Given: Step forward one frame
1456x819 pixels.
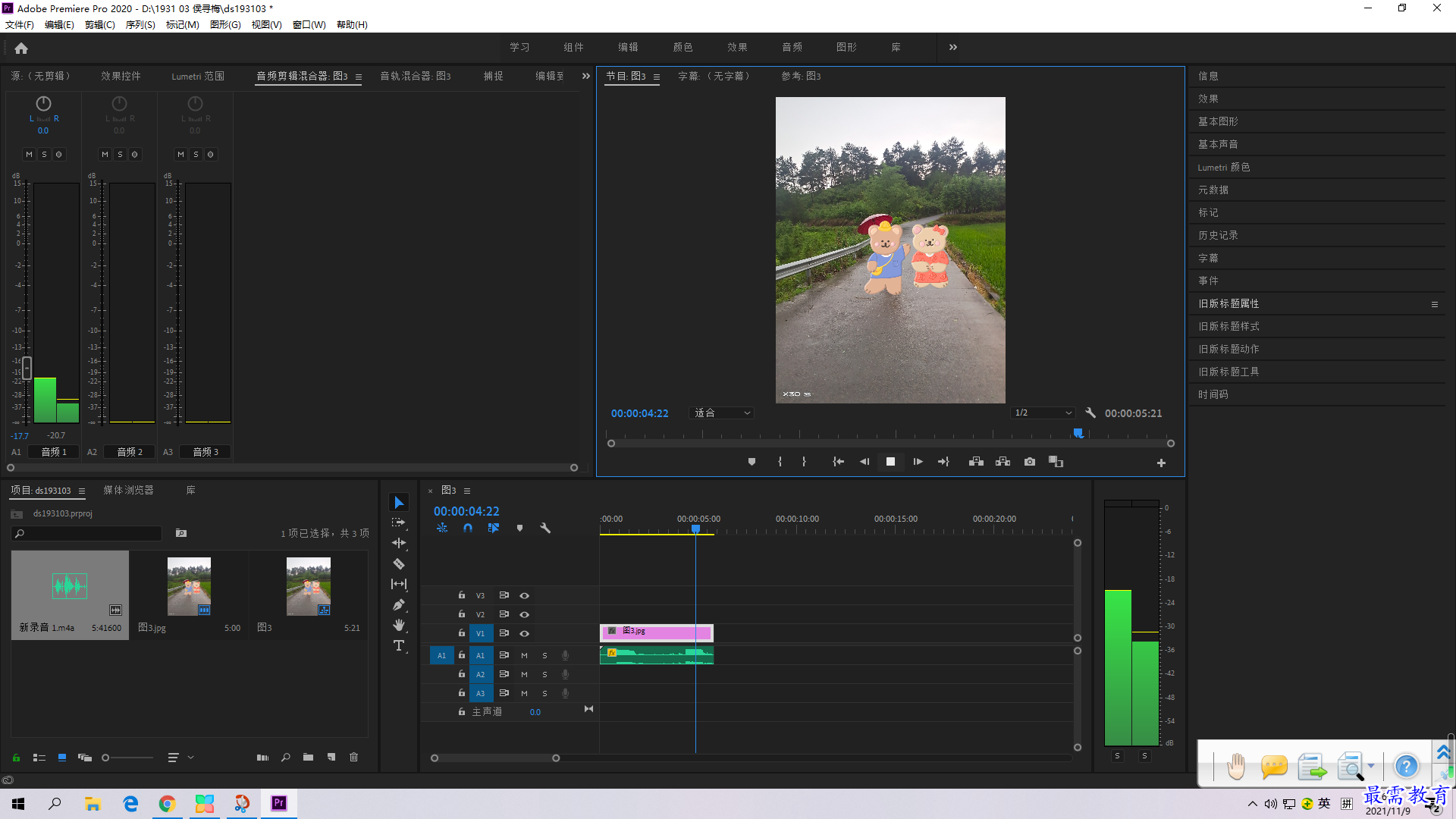Looking at the screenshot, I should click(918, 462).
